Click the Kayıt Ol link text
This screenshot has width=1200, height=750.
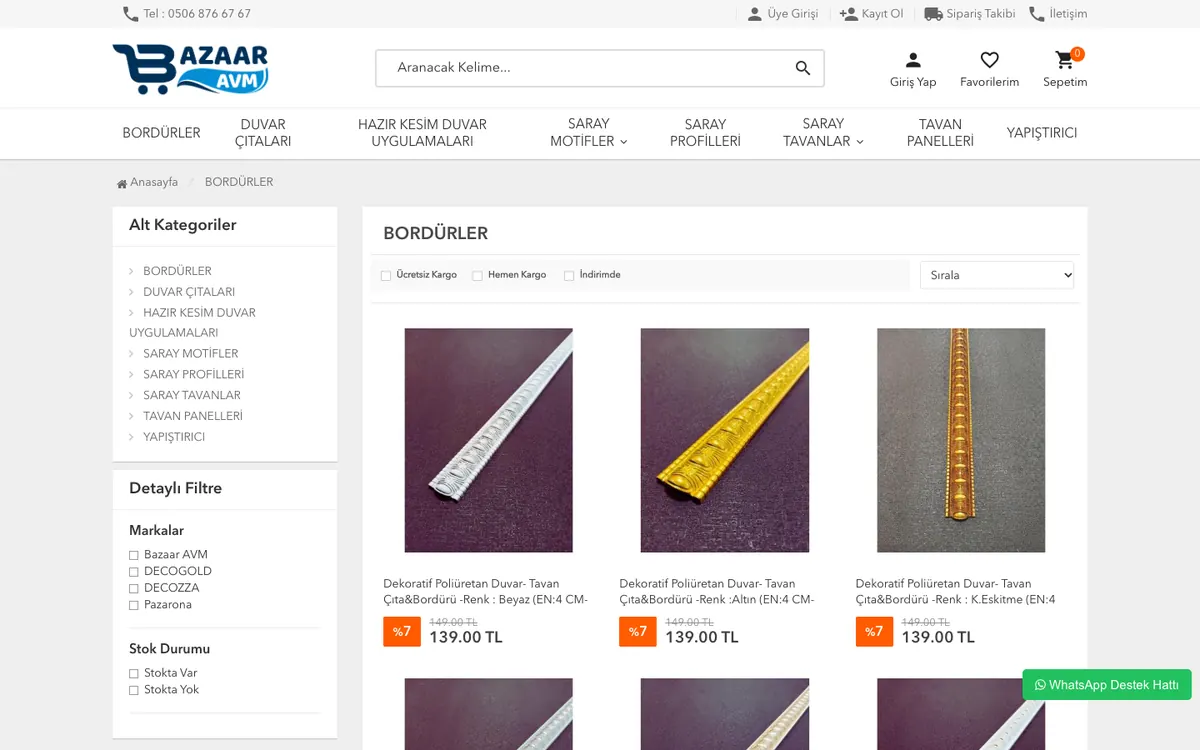pos(882,14)
